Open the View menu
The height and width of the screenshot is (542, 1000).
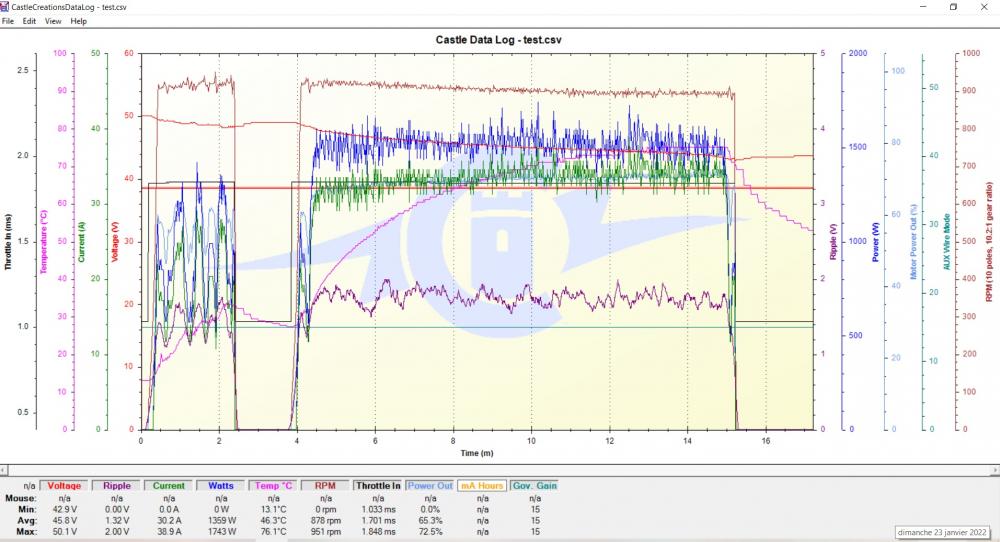tap(53, 21)
